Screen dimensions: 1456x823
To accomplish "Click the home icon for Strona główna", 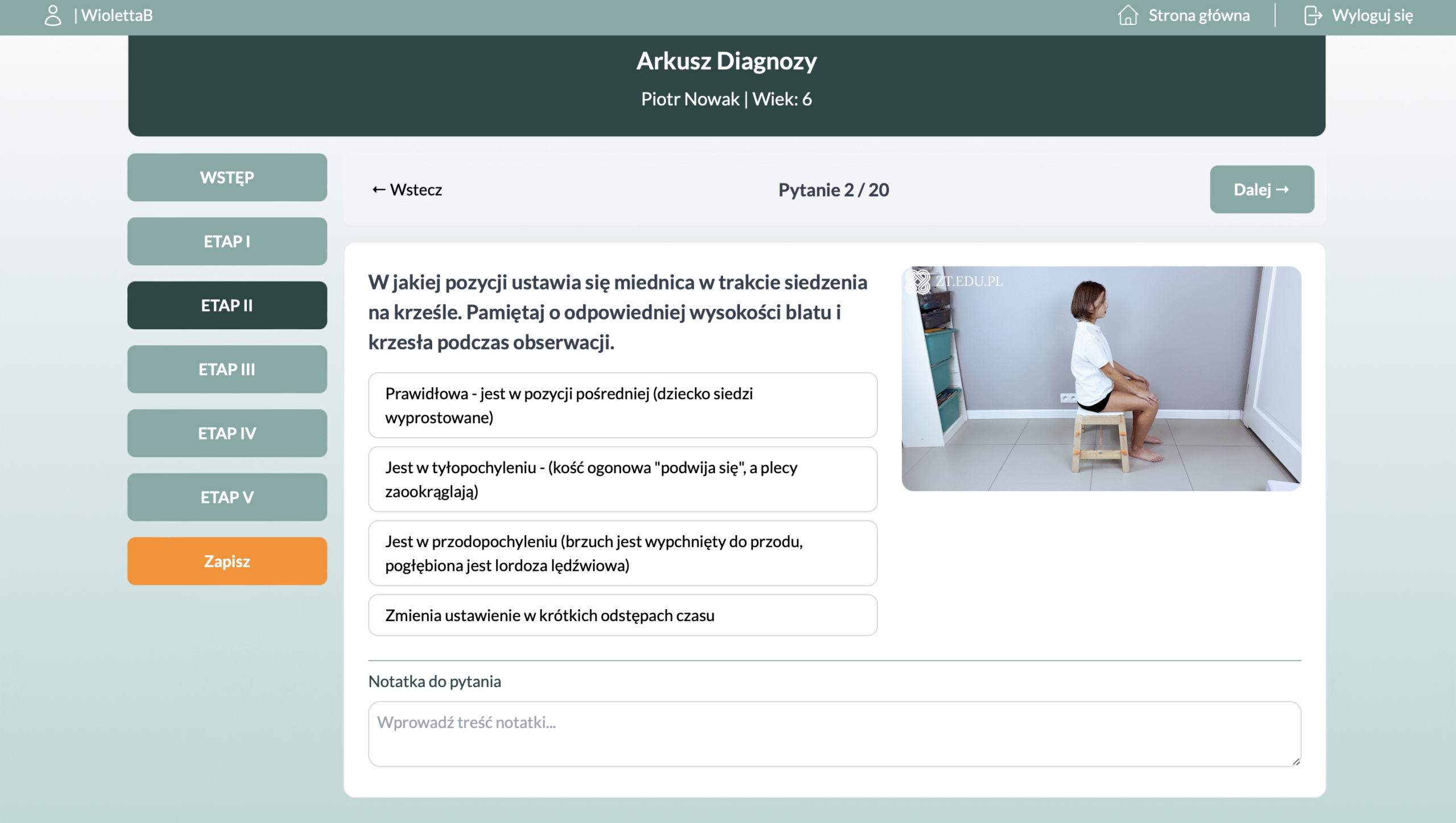I will click(x=1127, y=15).
